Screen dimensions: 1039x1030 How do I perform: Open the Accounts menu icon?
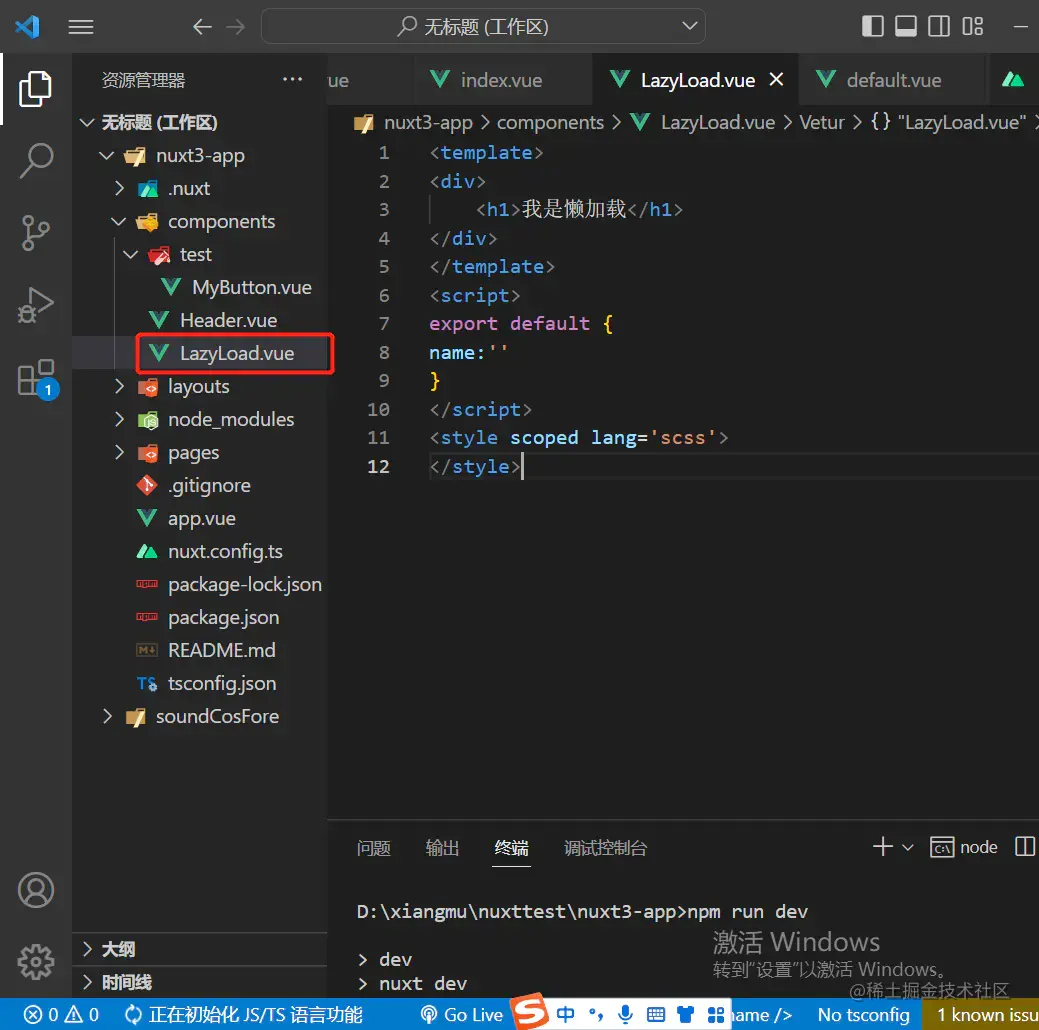[36, 889]
